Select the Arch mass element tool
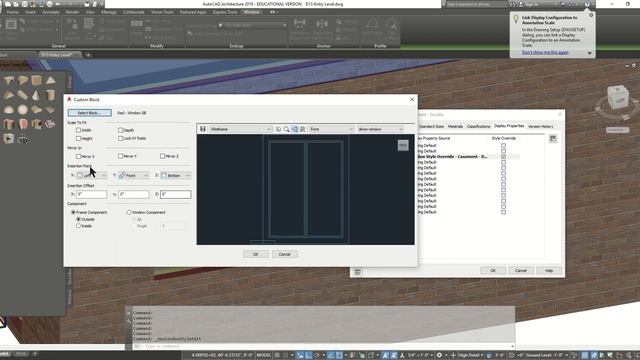 point(9,80)
